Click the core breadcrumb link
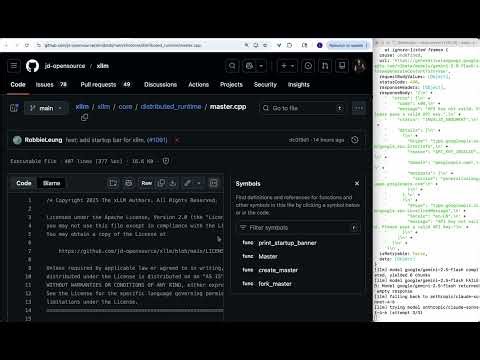480x360 pixels. point(125,107)
